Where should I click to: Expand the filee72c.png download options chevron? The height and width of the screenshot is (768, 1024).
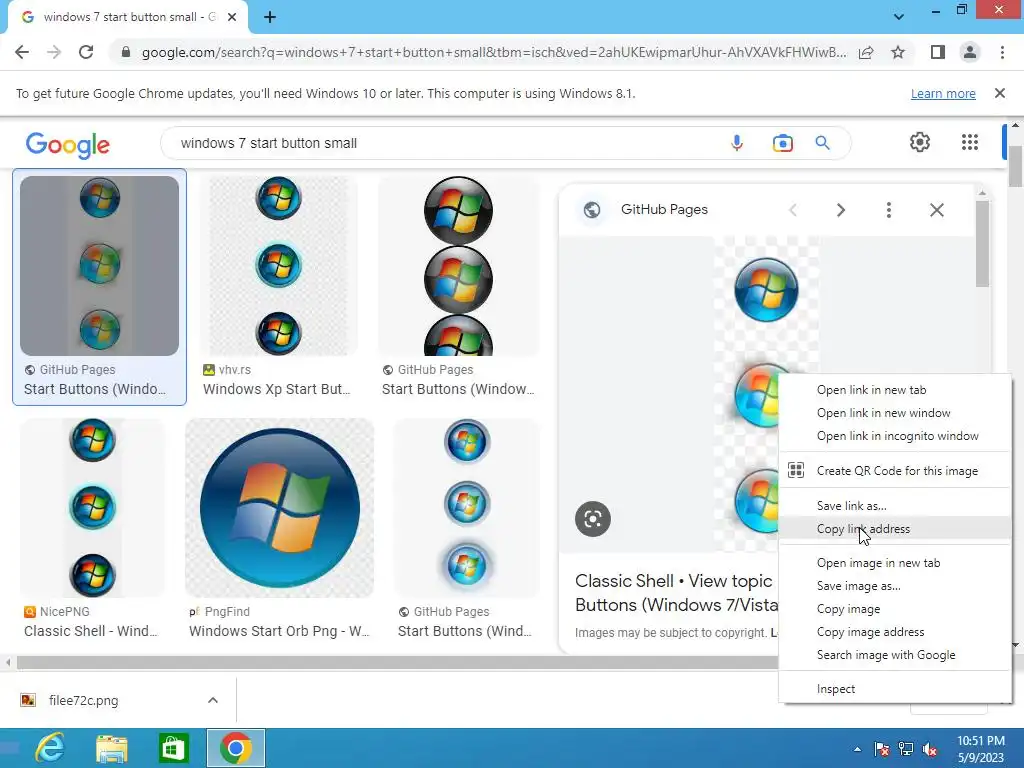click(x=213, y=700)
